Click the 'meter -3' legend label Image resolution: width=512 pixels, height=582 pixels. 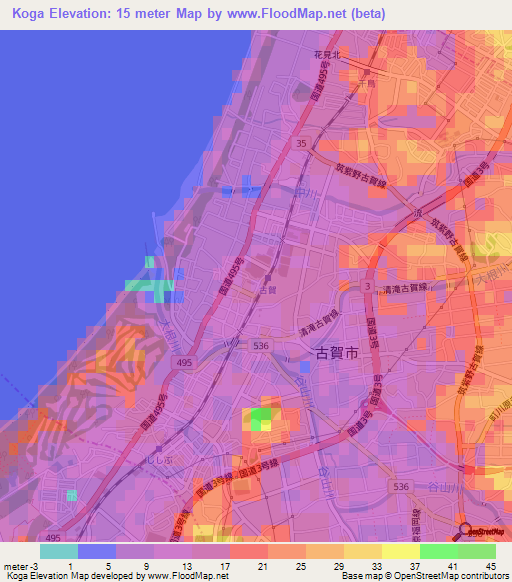[x=21, y=566]
